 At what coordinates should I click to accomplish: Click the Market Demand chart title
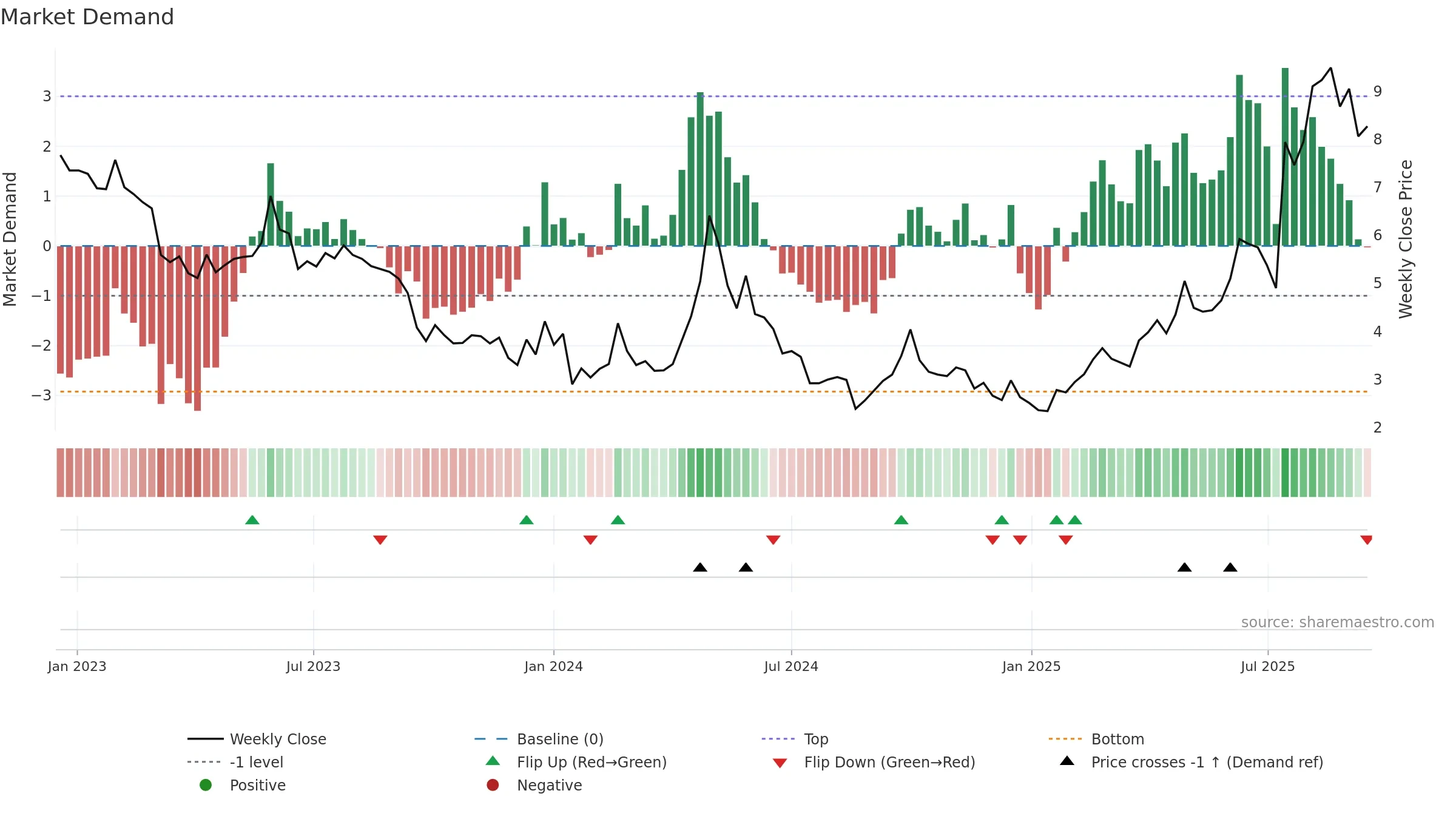pyautogui.click(x=87, y=17)
